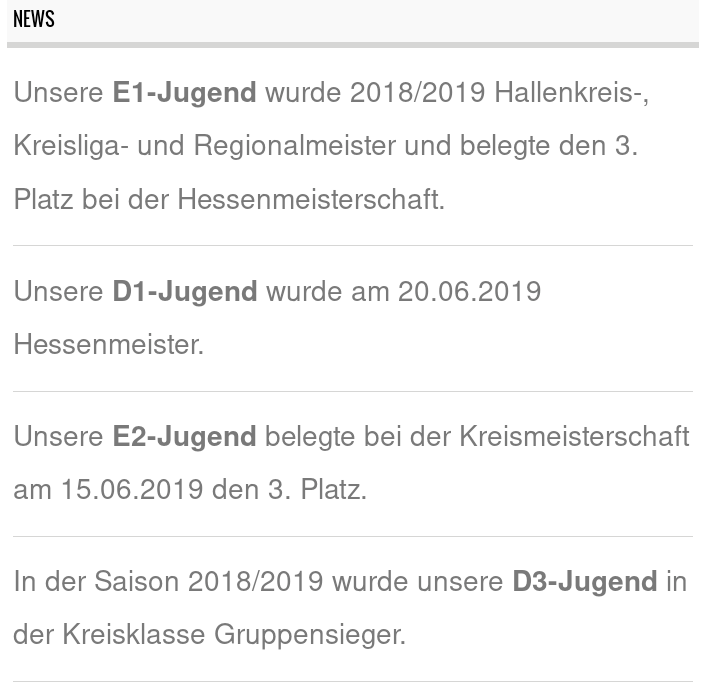Open the bold E1-Jugend news entry
Viewport: 714px width, 687px height.
pos(185,93)
